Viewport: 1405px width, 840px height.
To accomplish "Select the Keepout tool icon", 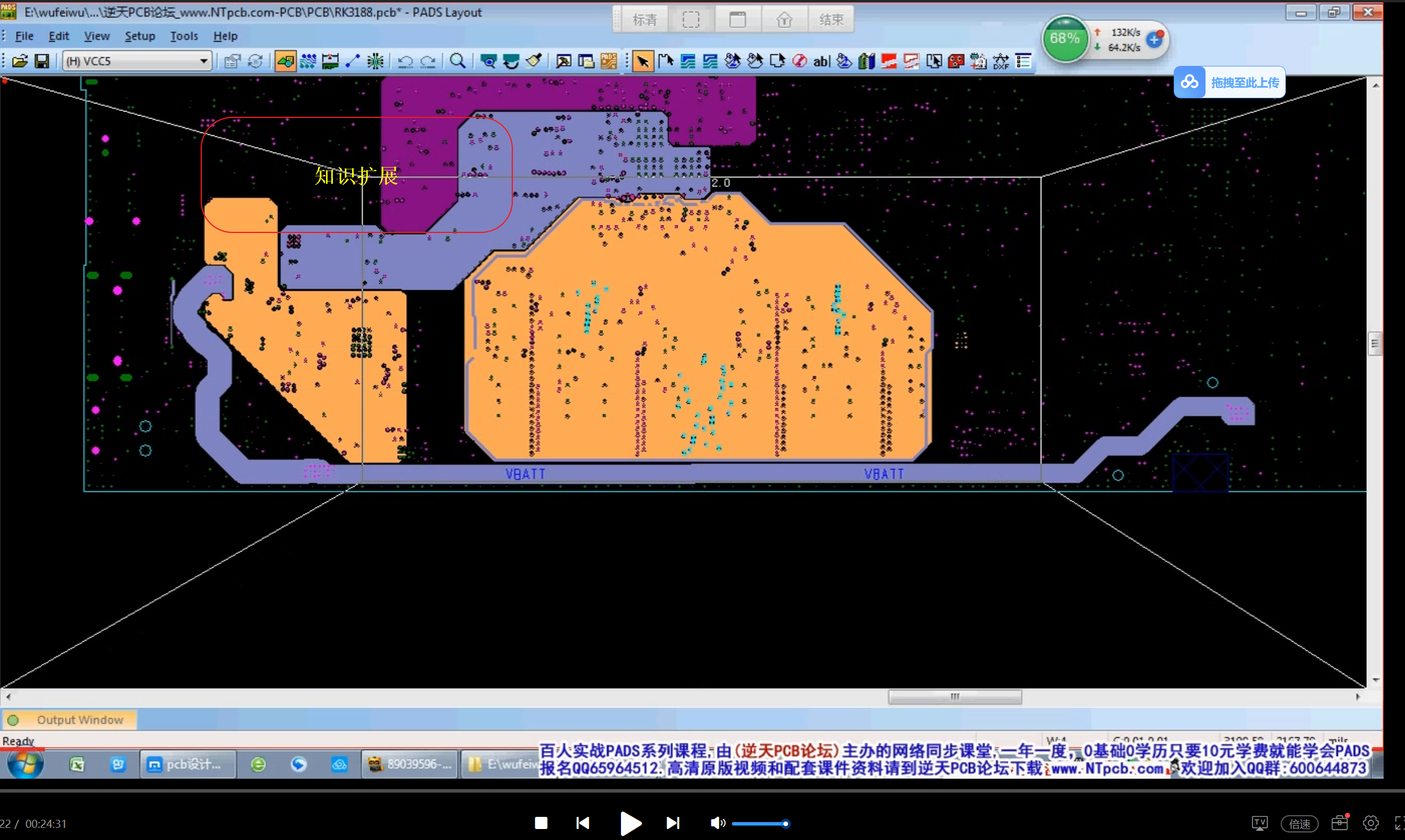I will click(800, 61).
